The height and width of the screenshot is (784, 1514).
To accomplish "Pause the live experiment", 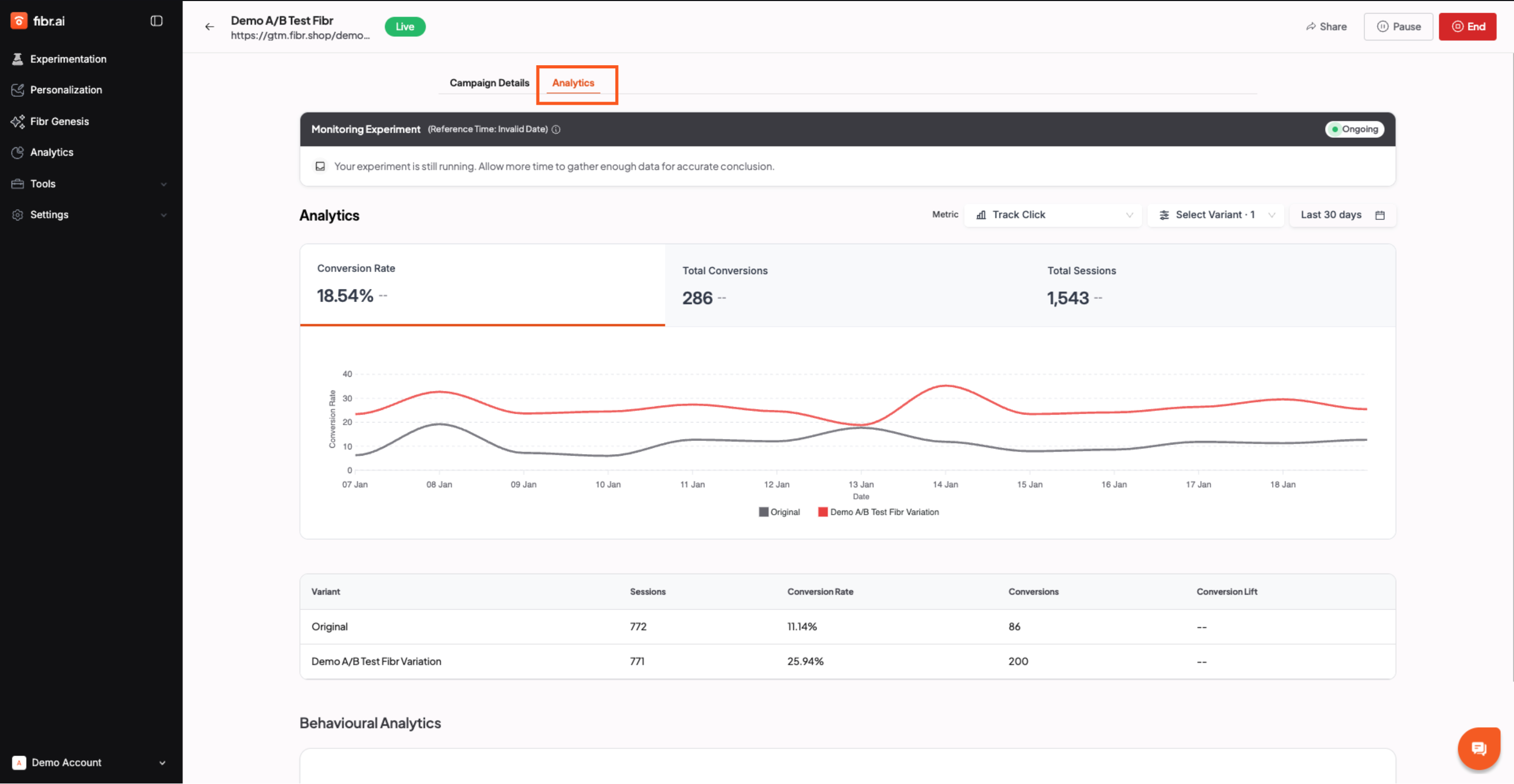I will 1398,26.
